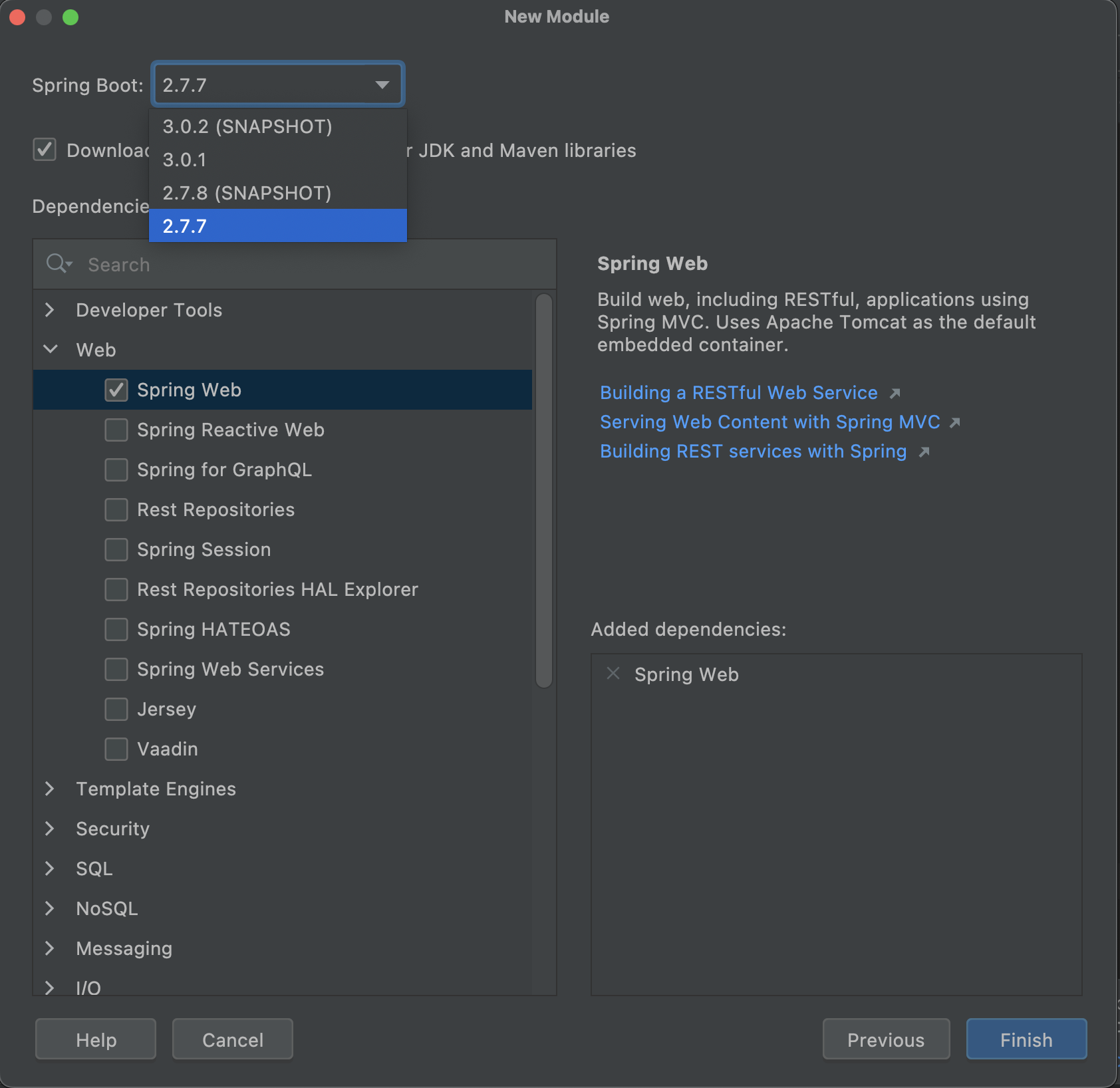The image size is (1120, 1088).
Task: Select Spring Boot version 3.0.1
Action: (278, 160)
